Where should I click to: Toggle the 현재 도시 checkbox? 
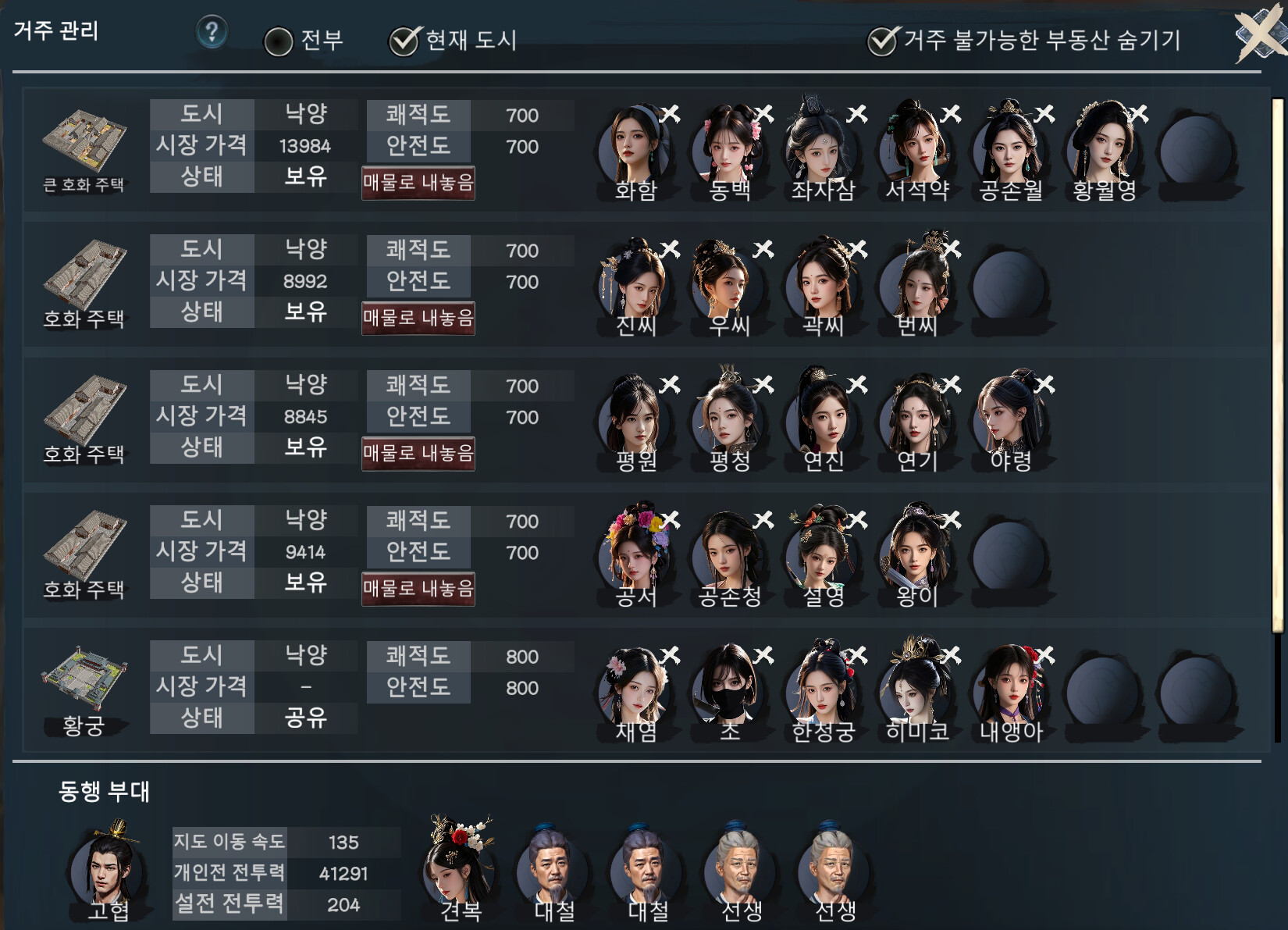coord(404,41)
